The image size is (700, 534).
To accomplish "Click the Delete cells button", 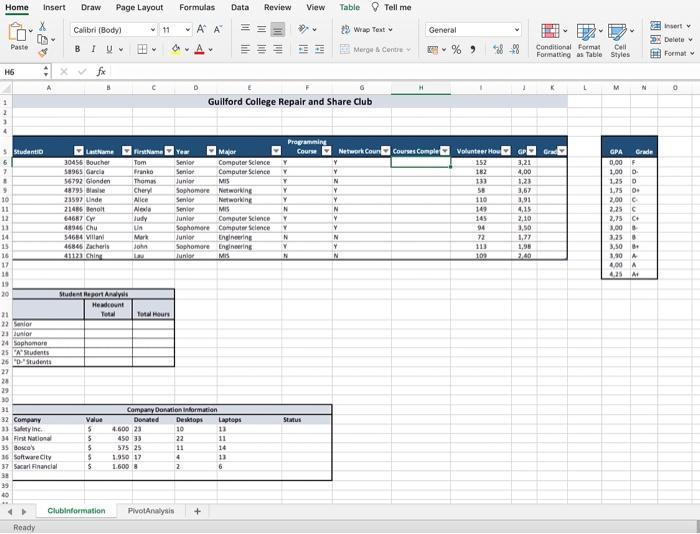I will [x=671, y=40].
